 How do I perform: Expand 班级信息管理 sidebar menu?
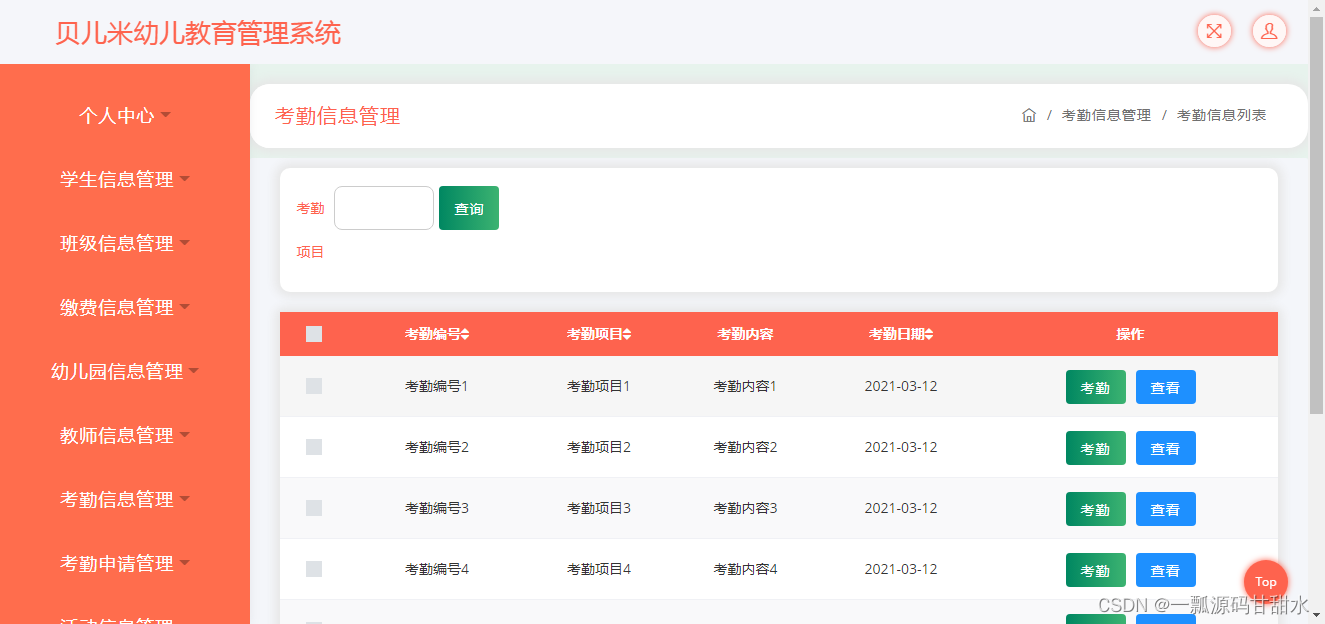point(125,244)
